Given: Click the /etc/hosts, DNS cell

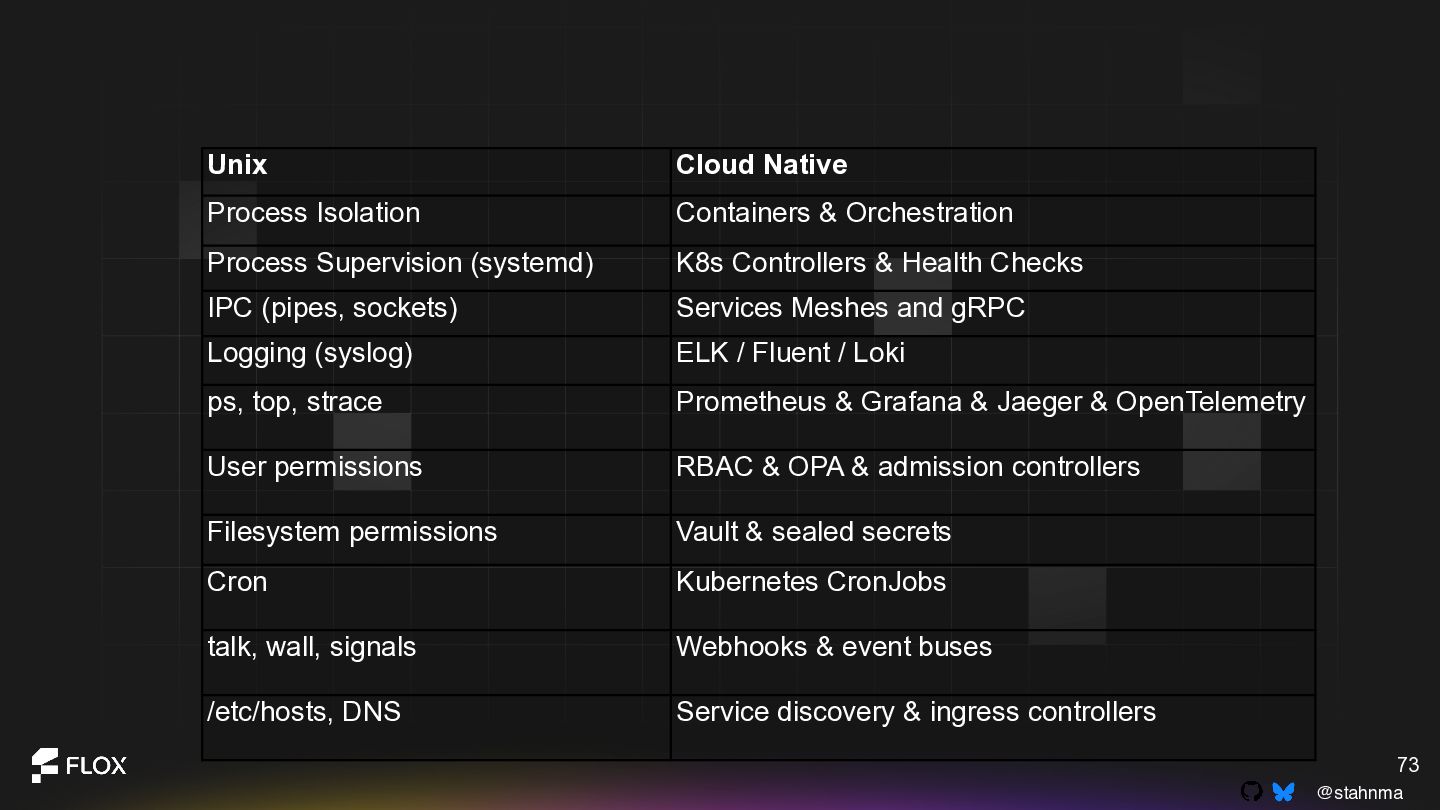Looking at the screenshot, I should [x=436, y=727].
